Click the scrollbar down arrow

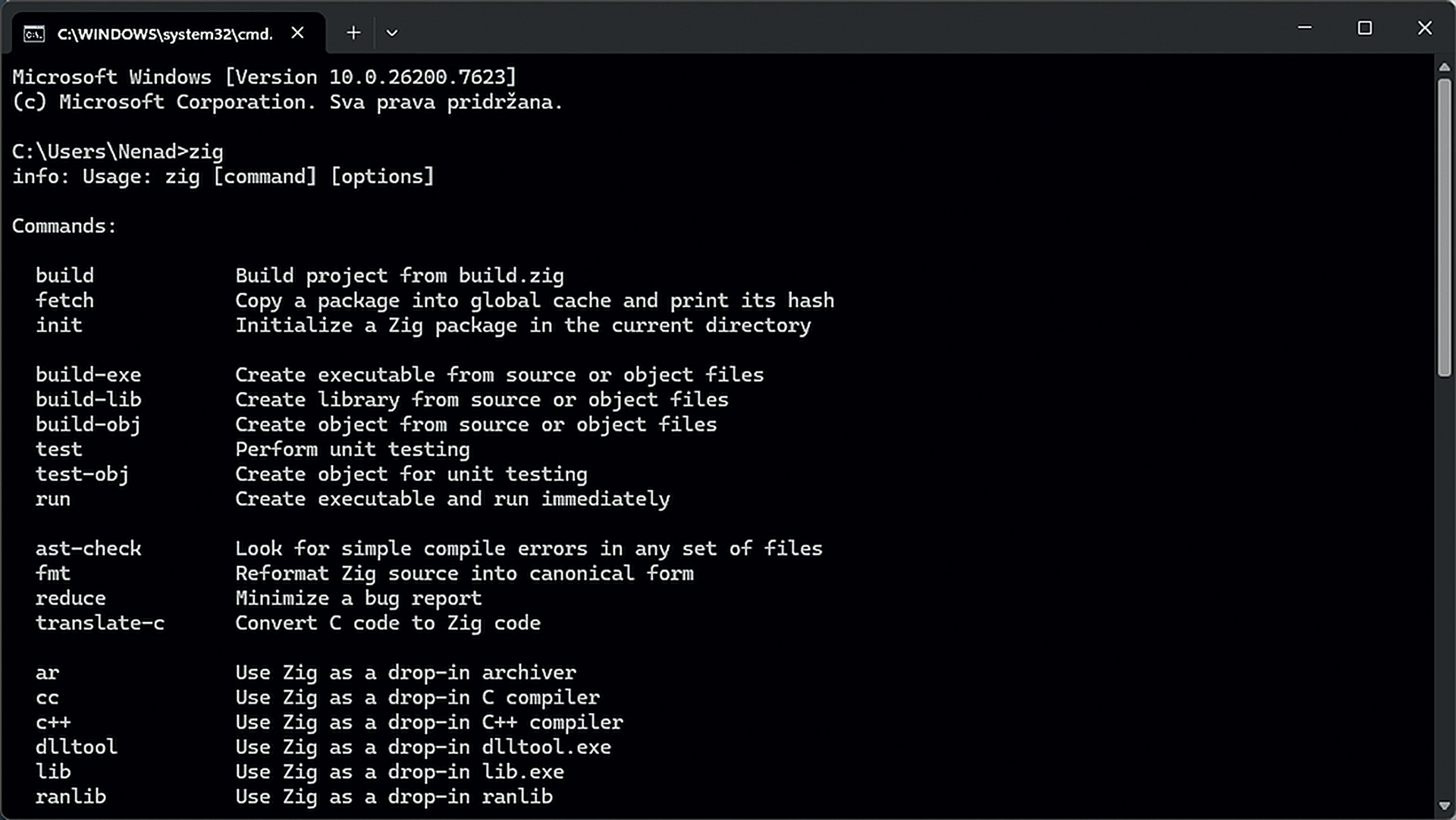pyautogui.click(x=1444, y=806)
